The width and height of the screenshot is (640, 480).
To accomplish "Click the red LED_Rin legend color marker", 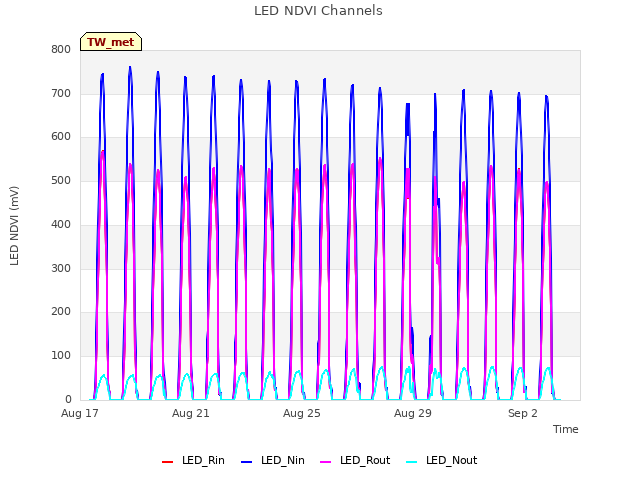I will 167,462.
